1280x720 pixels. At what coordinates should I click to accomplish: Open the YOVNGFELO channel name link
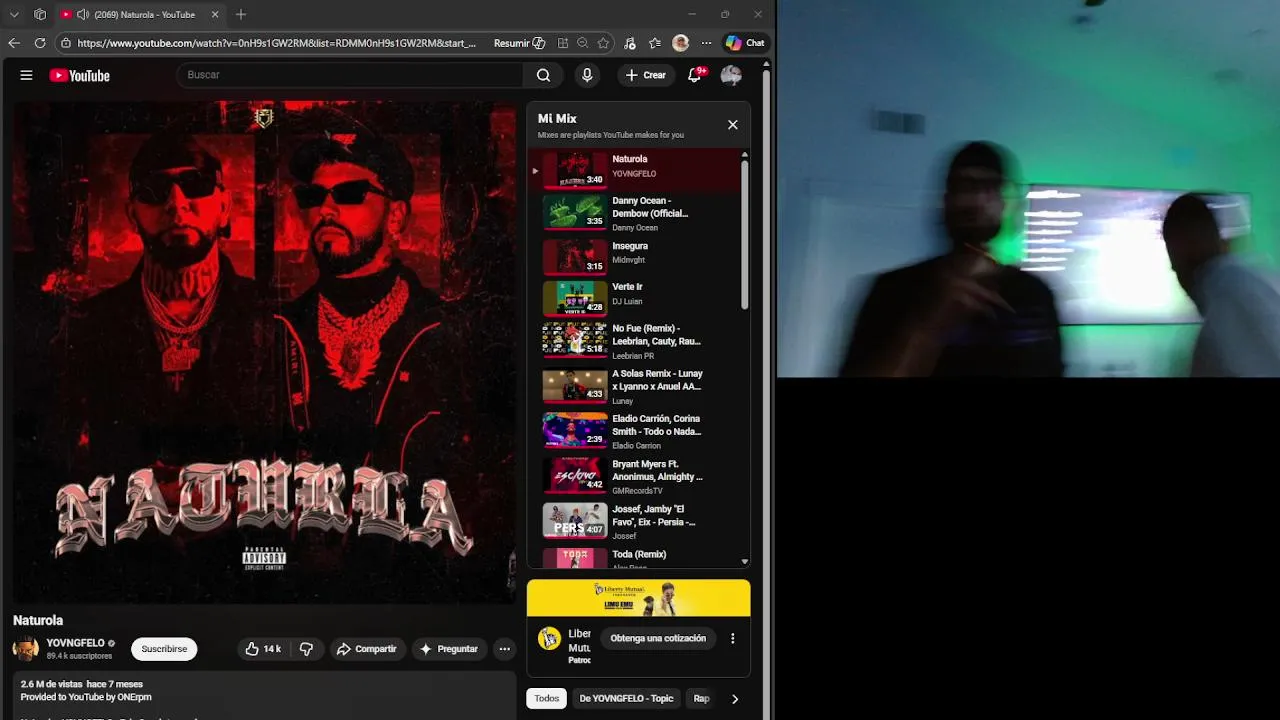click(x=75, y=643)
